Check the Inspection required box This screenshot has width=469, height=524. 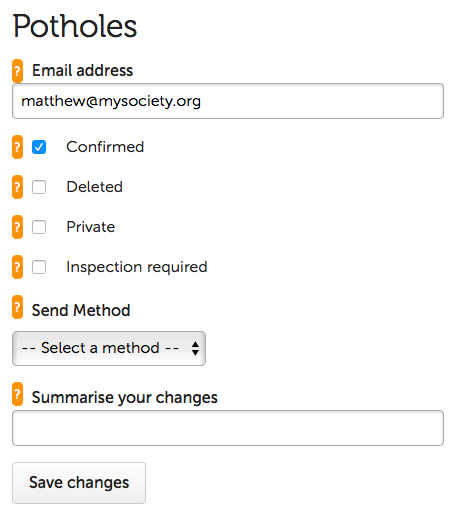pos(39,267)
